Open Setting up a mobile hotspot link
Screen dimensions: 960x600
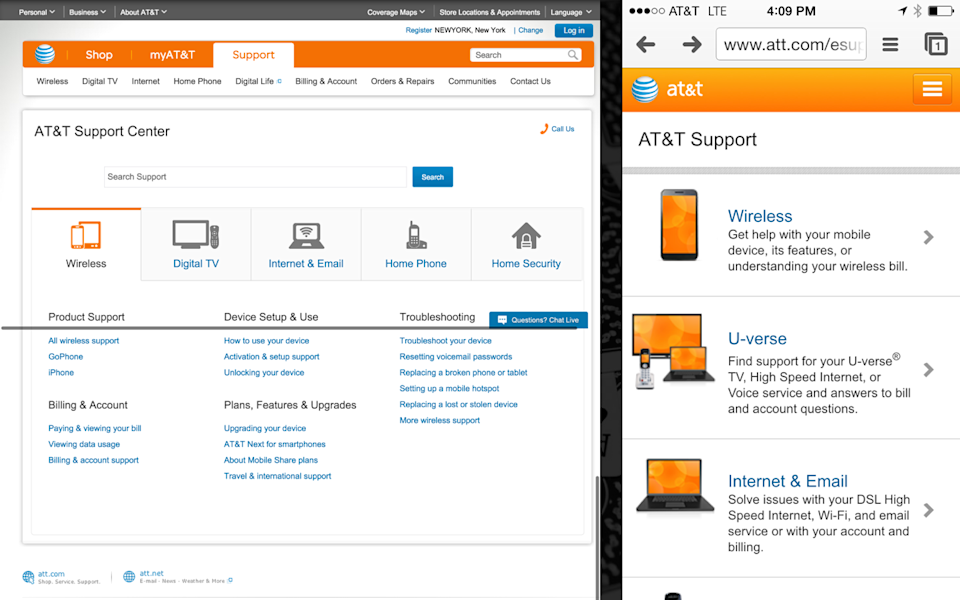(449, 388)
